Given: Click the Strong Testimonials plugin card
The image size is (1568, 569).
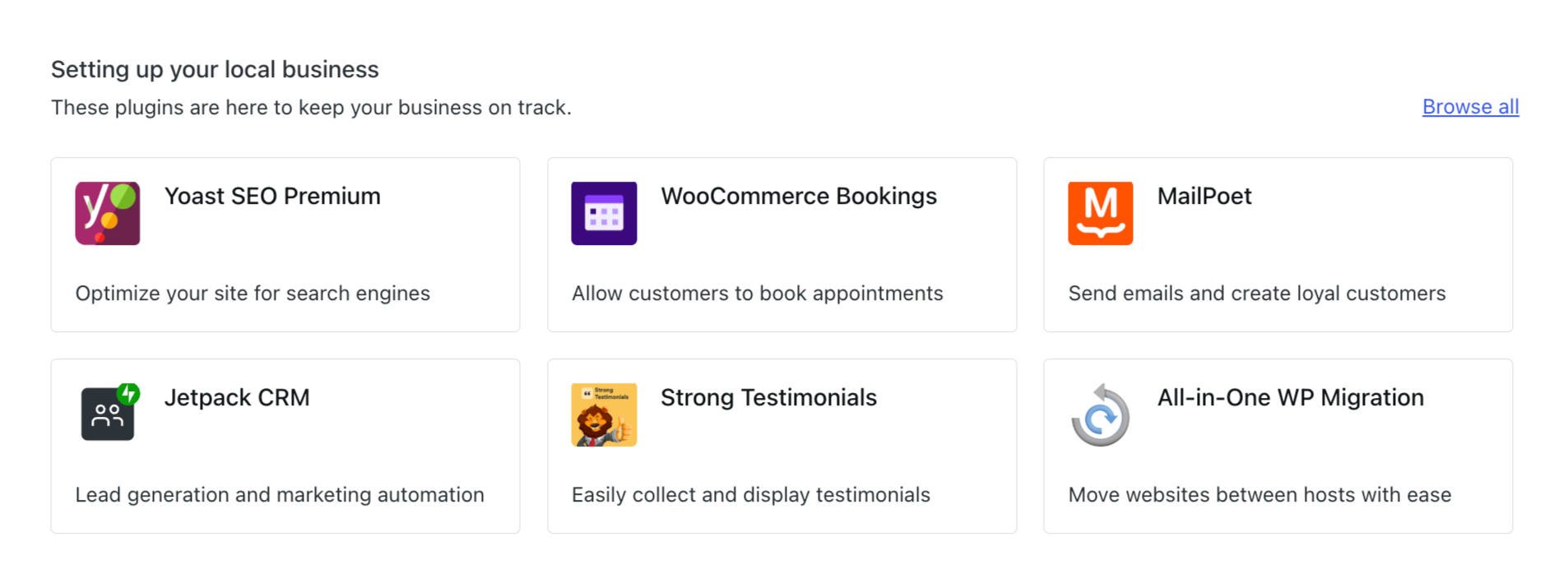Looking at the screenshot, I should point(782,446).
